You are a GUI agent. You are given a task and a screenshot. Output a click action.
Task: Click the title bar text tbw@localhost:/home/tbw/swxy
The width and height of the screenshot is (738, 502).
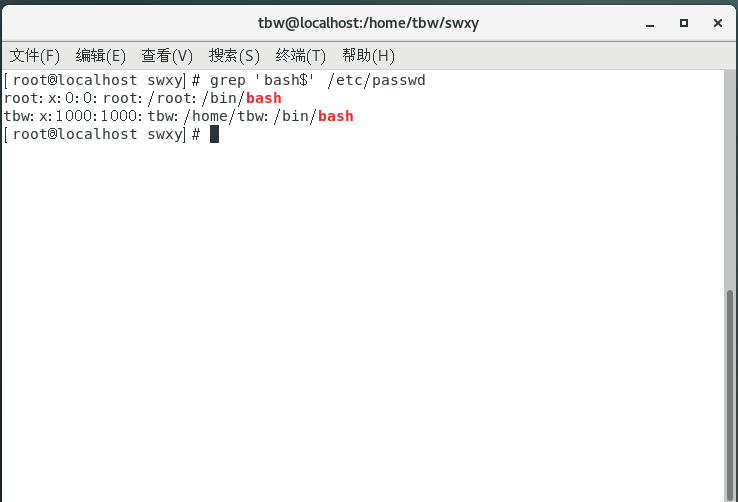(x=368, y=23)
